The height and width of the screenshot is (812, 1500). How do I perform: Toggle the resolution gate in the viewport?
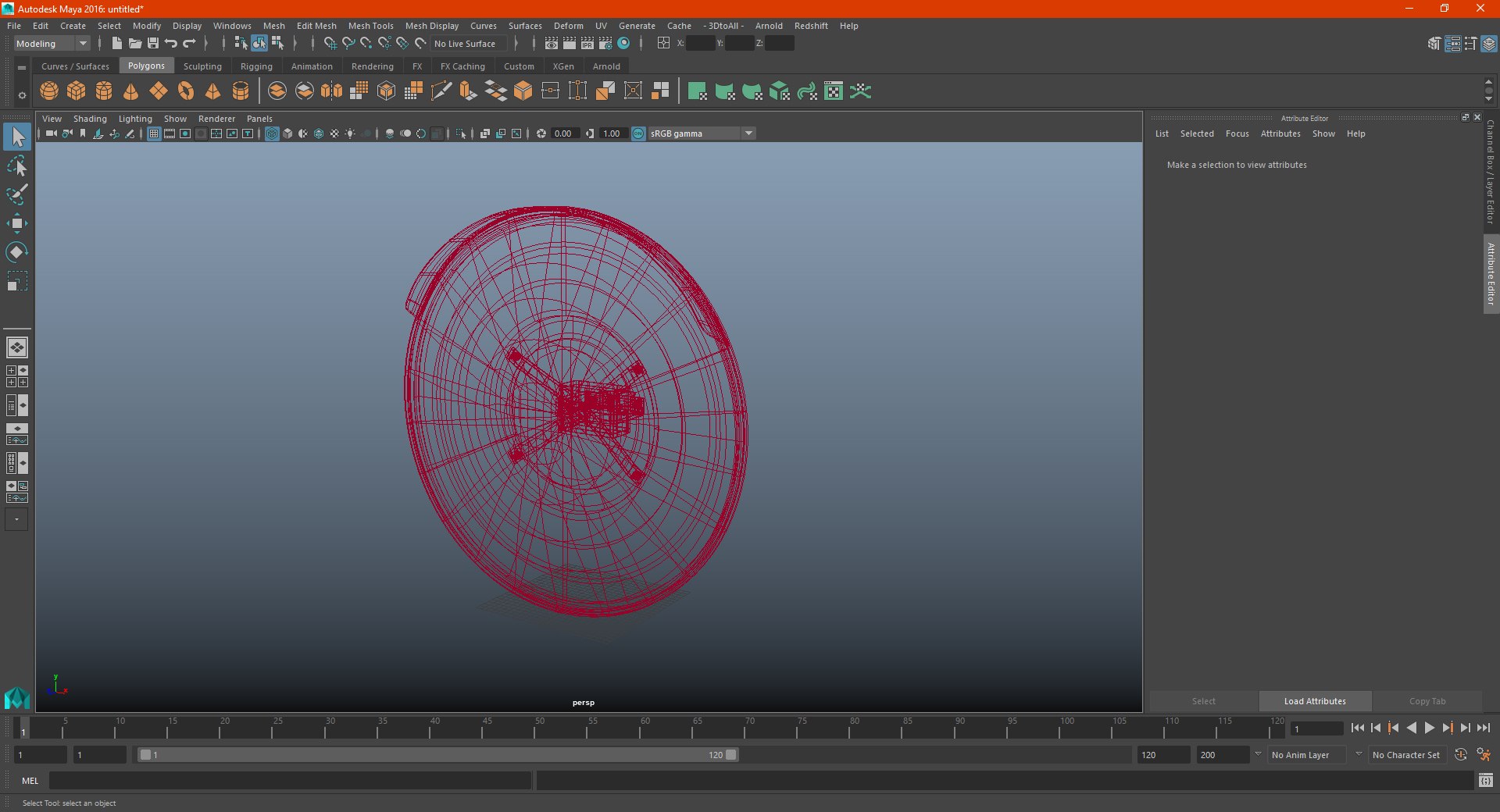185,134
